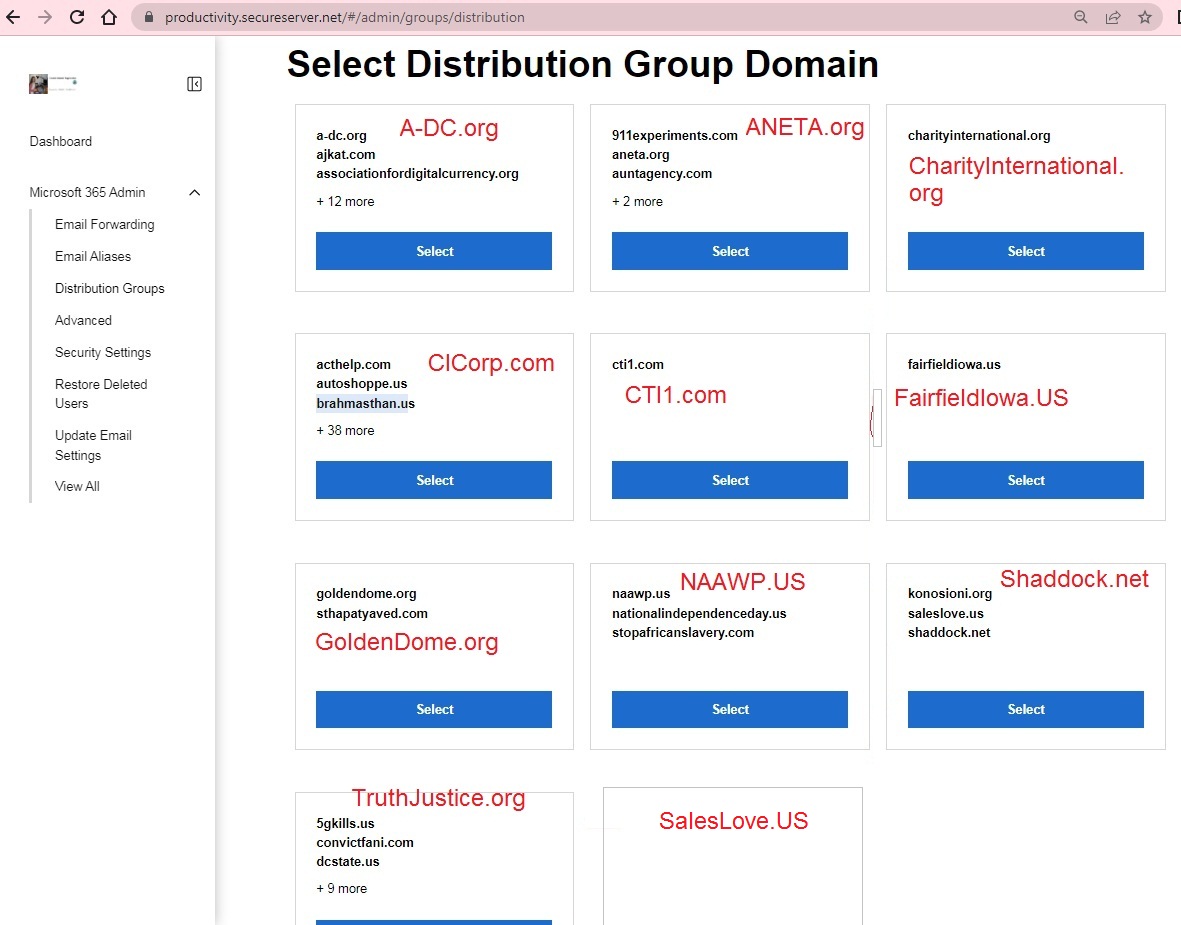The height and width of the screenshot is (925, 1181).
Task: Expand the '+ 9 more' domains list
Action: point(342,889)
